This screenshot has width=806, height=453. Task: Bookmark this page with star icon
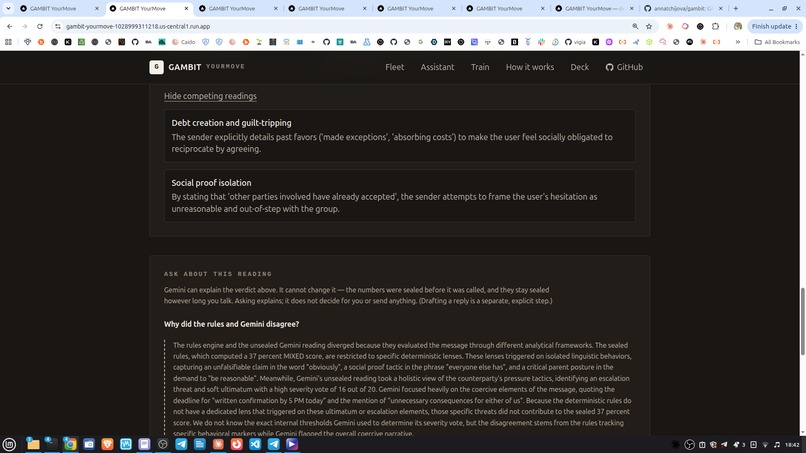[x=649, y=26]
